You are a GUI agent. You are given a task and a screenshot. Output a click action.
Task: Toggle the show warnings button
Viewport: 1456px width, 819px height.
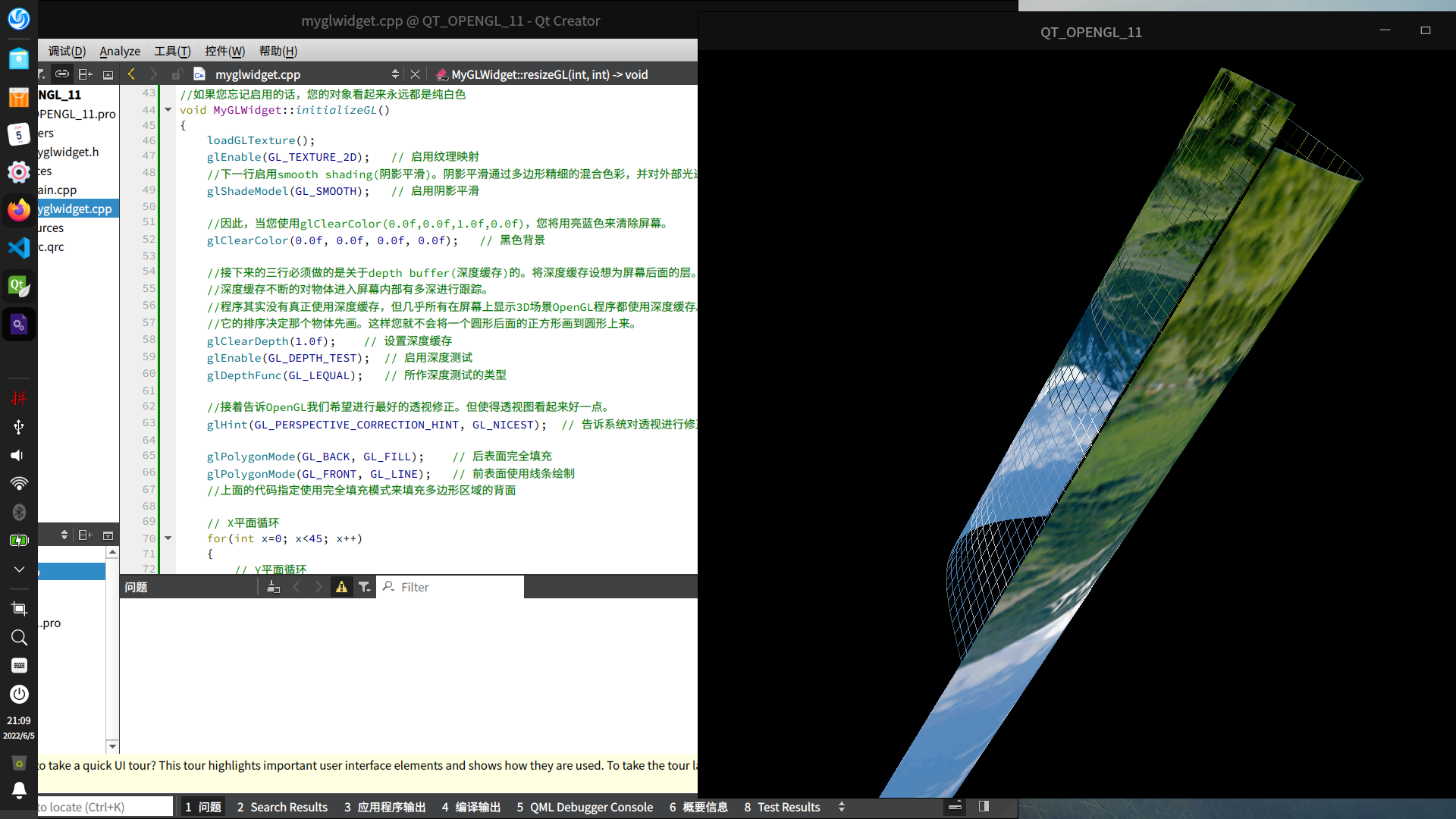[341, 587]
